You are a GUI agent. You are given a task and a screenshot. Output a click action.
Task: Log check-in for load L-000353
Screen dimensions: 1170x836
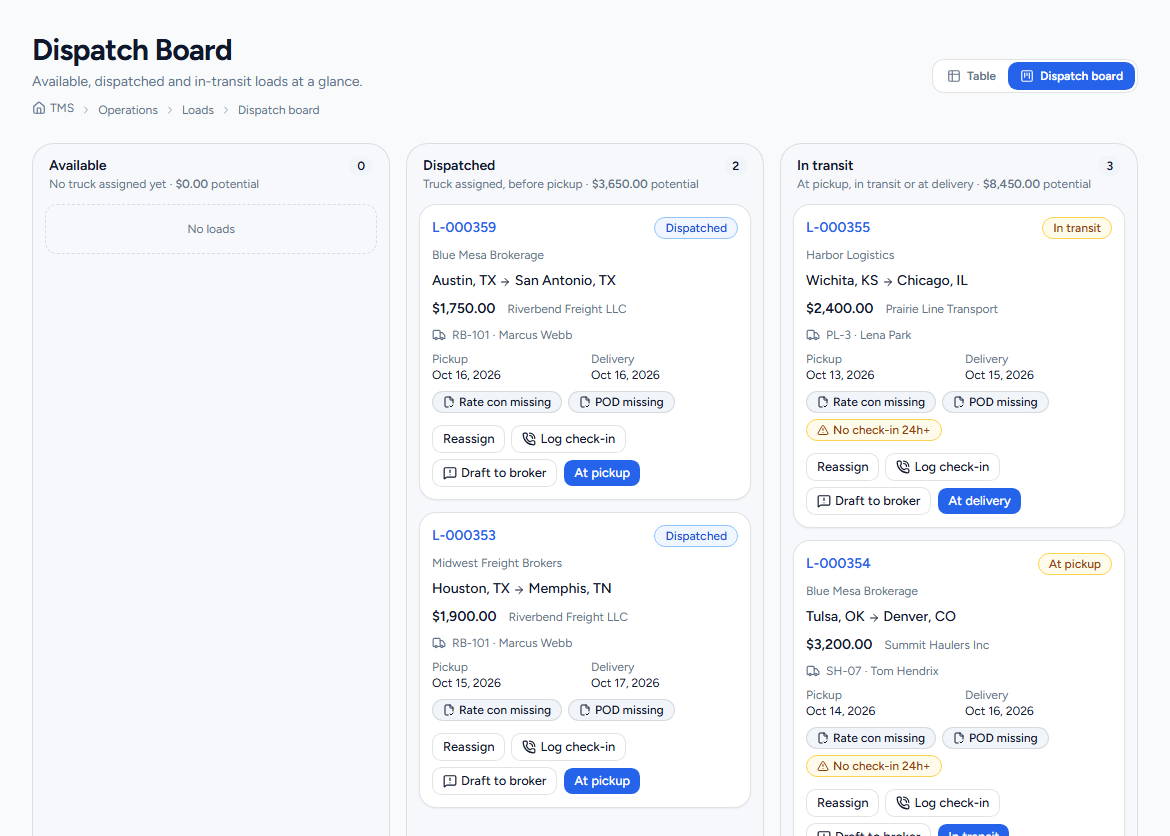569,747
